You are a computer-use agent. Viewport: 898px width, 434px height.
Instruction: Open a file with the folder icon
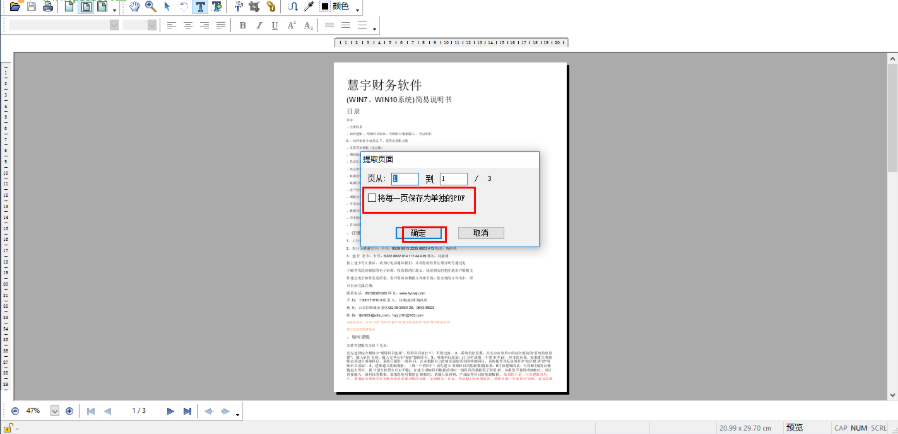(17, 7)
